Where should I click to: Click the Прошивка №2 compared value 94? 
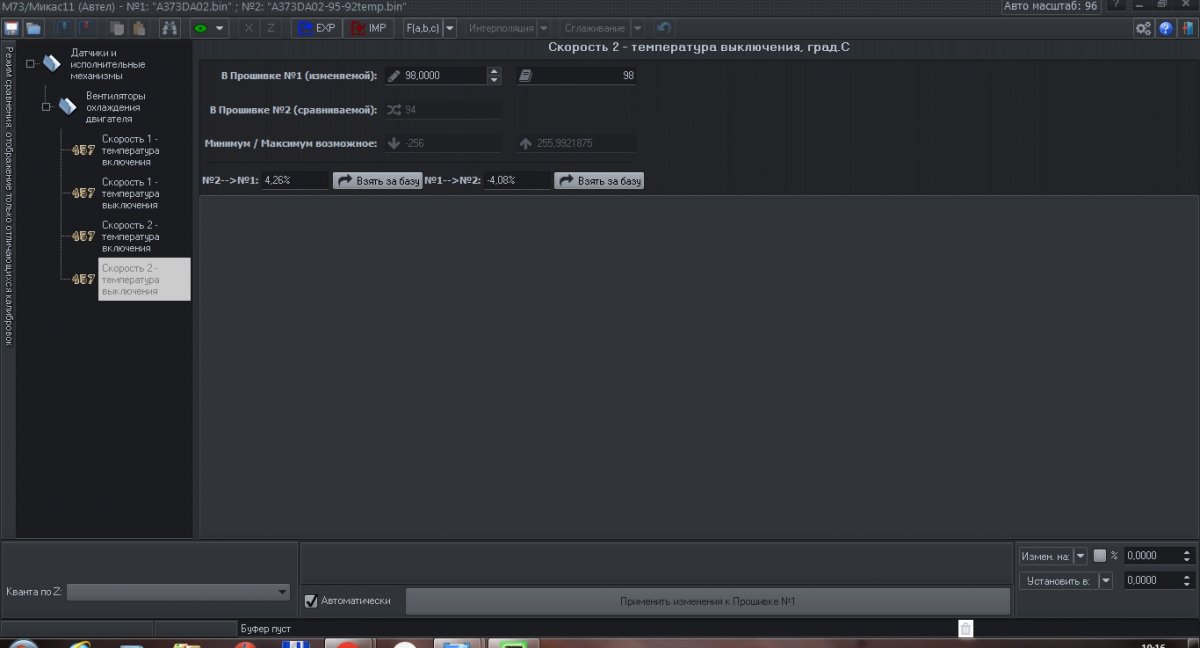point(443,110)
